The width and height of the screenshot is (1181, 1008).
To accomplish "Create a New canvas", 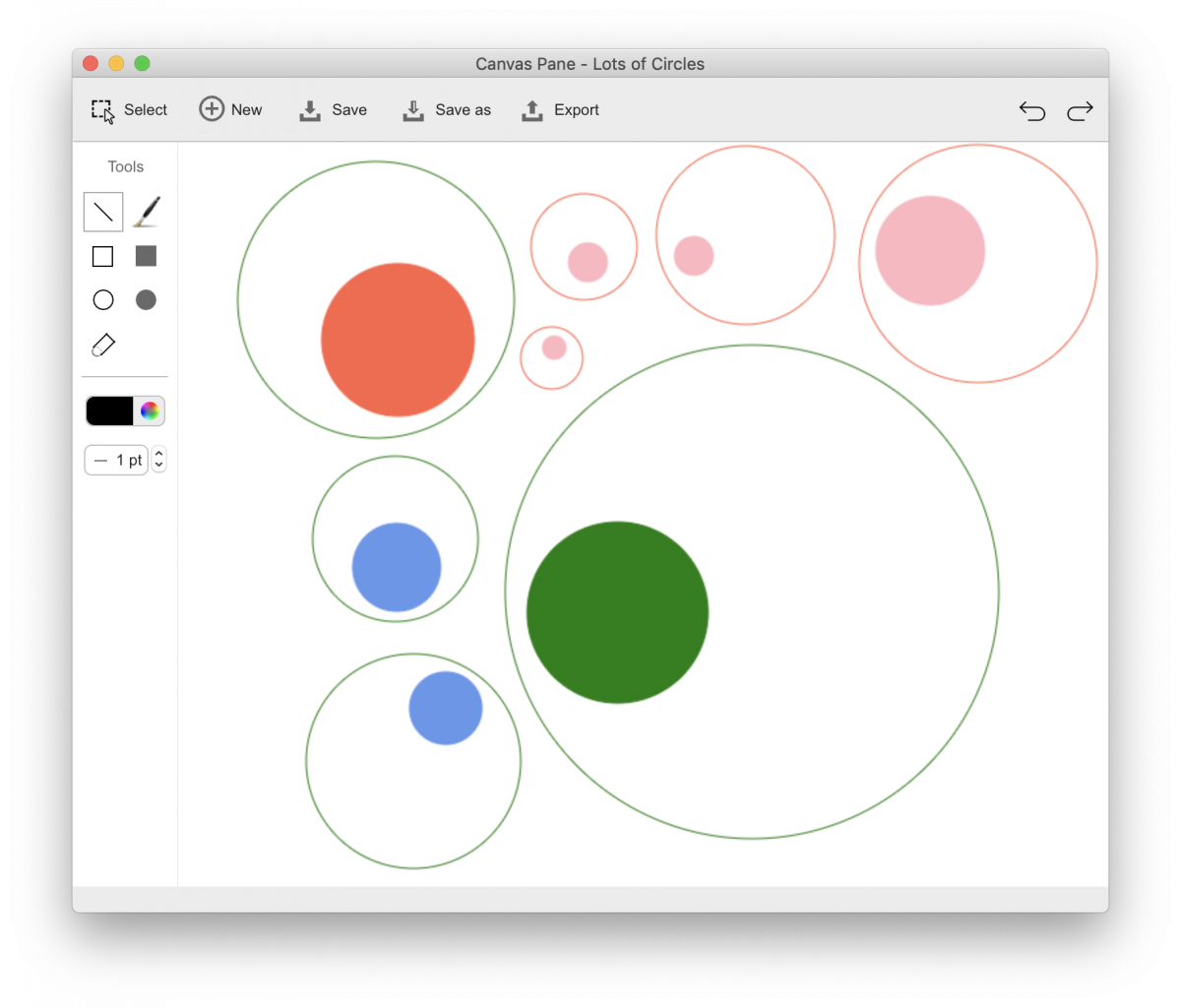I will click(x=231, y=110).
